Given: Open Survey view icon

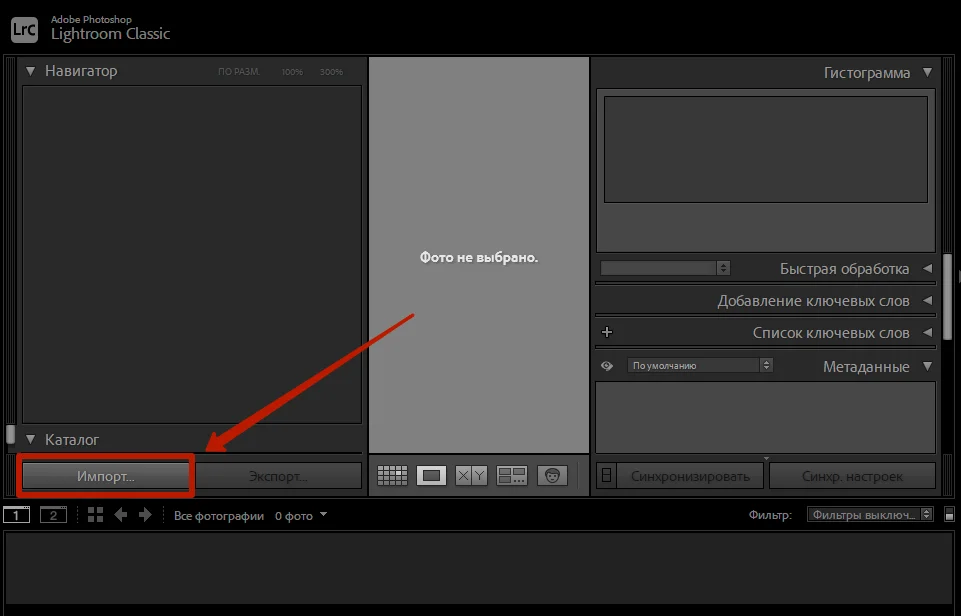Looking at the screenshot, I should (512, 476).
